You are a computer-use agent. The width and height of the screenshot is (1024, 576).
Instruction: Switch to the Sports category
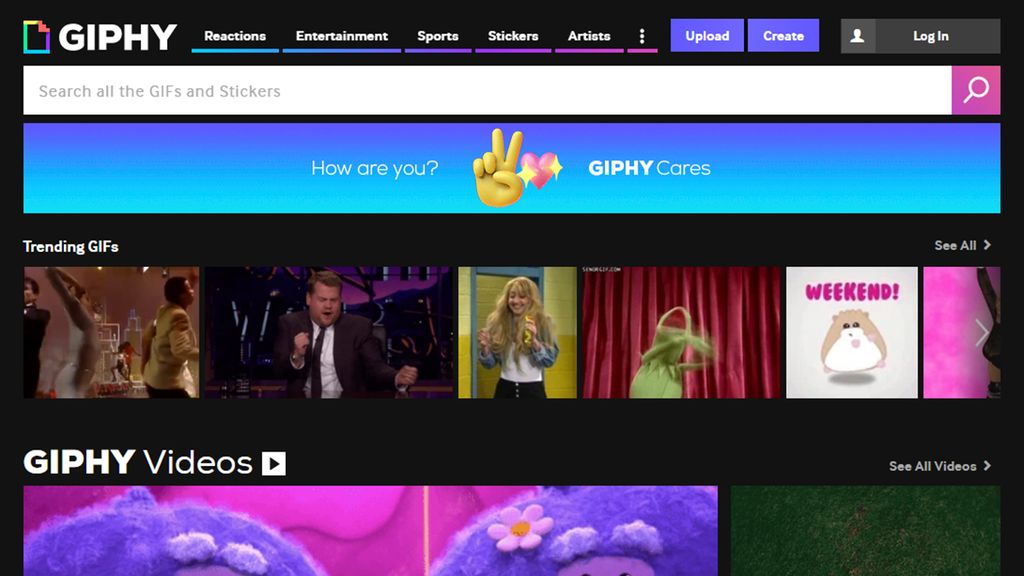coord(437,35)
